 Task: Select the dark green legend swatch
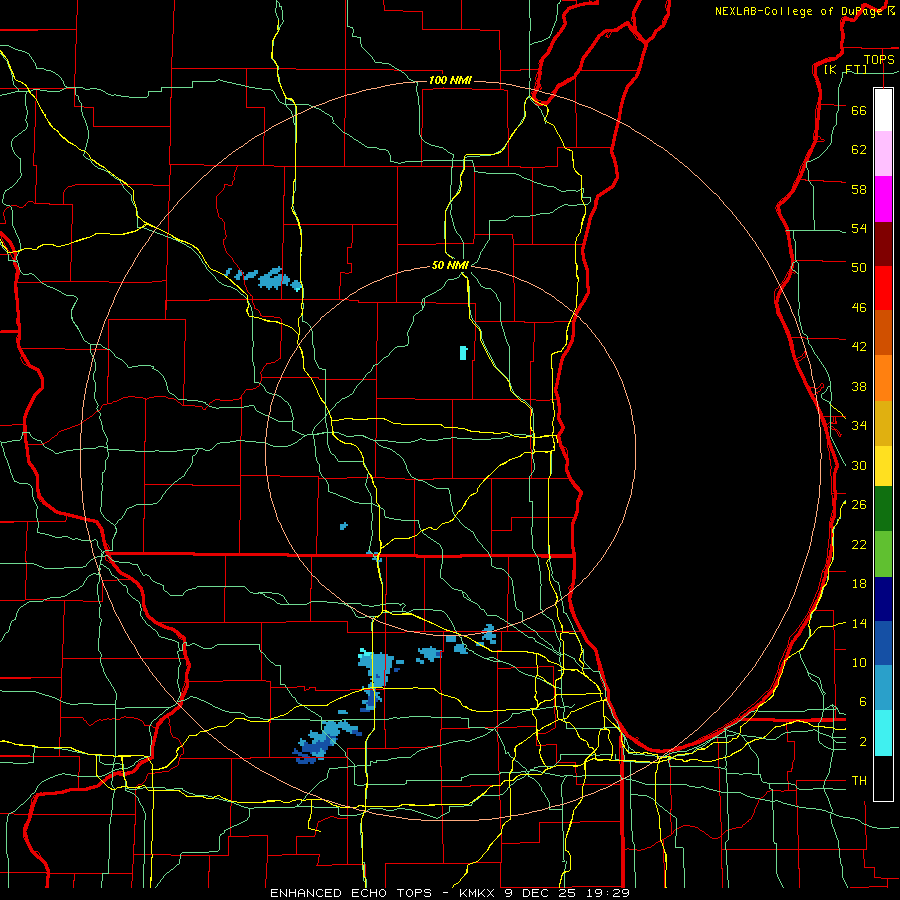[x=883, y=509]
